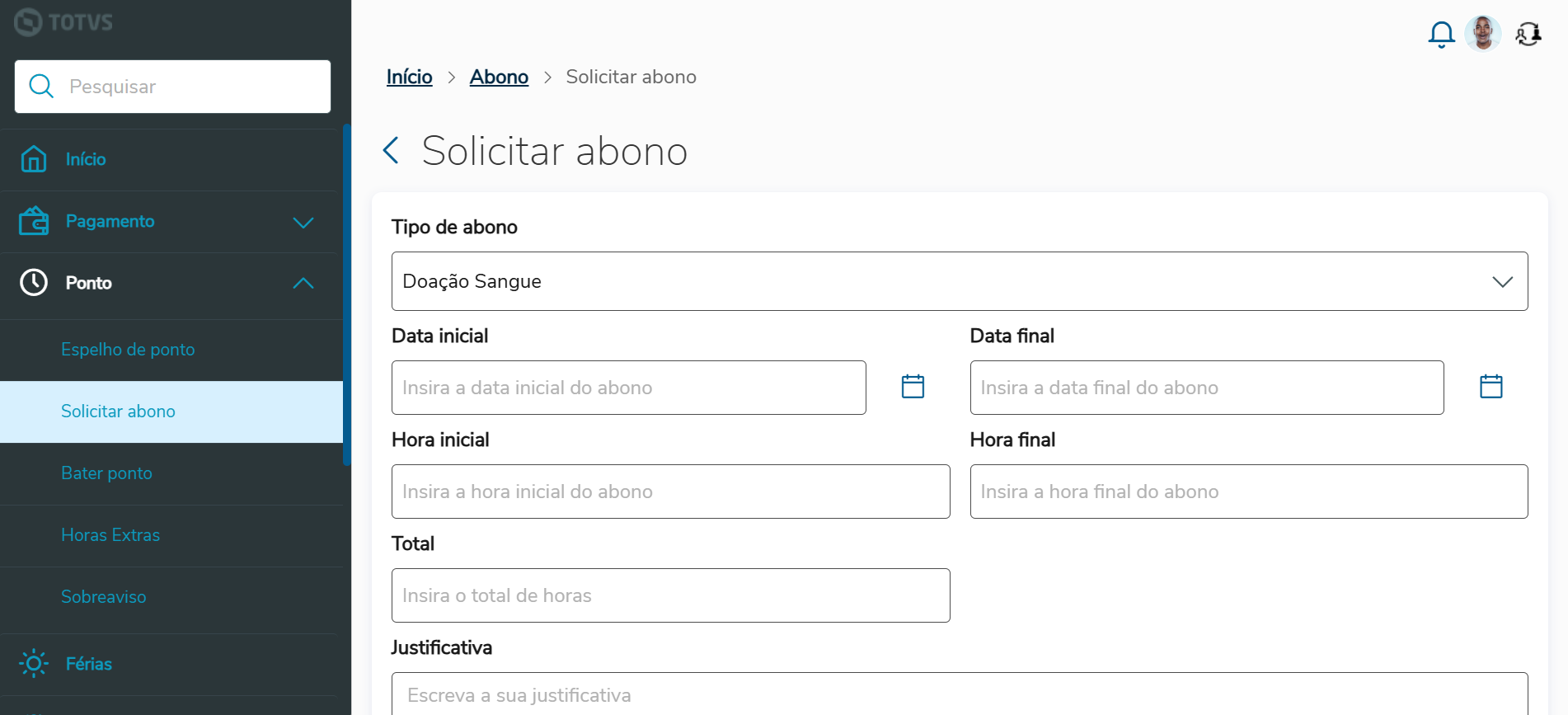
Task: Click the Abono breadcrumb link
Action: pyautogui.click(x=499, y=77)
